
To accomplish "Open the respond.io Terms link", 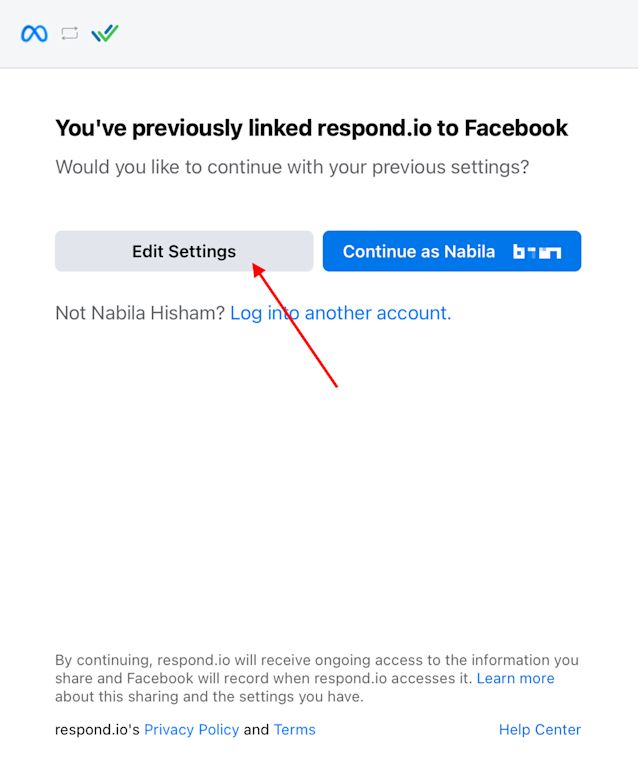I will tap(294, 730).
